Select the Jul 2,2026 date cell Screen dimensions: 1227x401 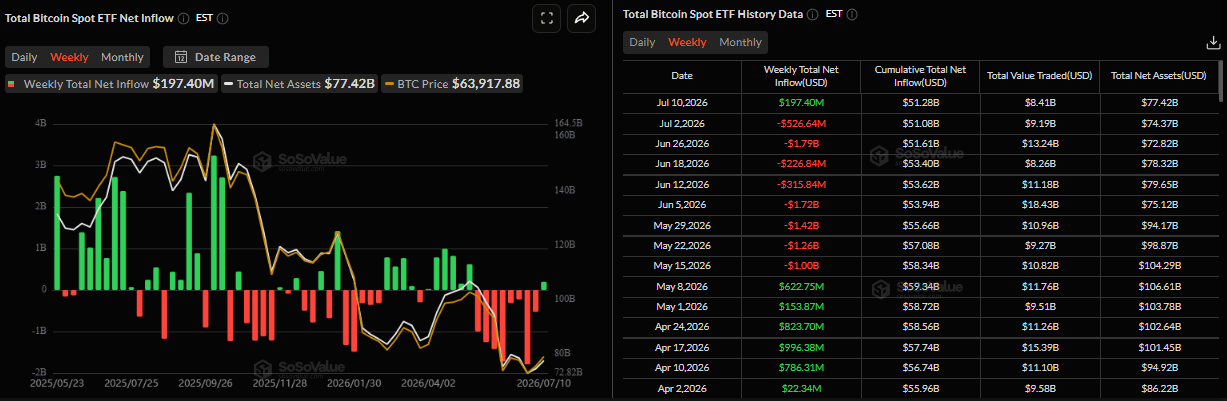coord(681,123)
